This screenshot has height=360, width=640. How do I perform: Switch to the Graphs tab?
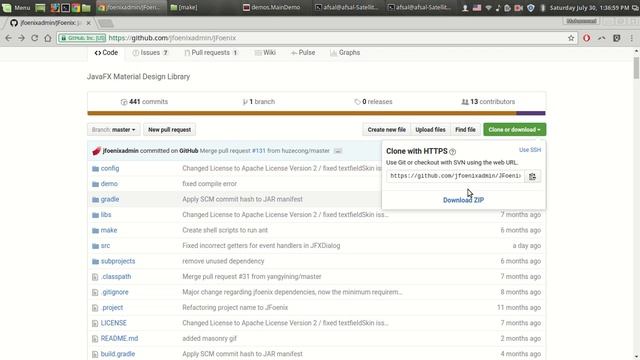pyautogui.click(x=345, y=53)
